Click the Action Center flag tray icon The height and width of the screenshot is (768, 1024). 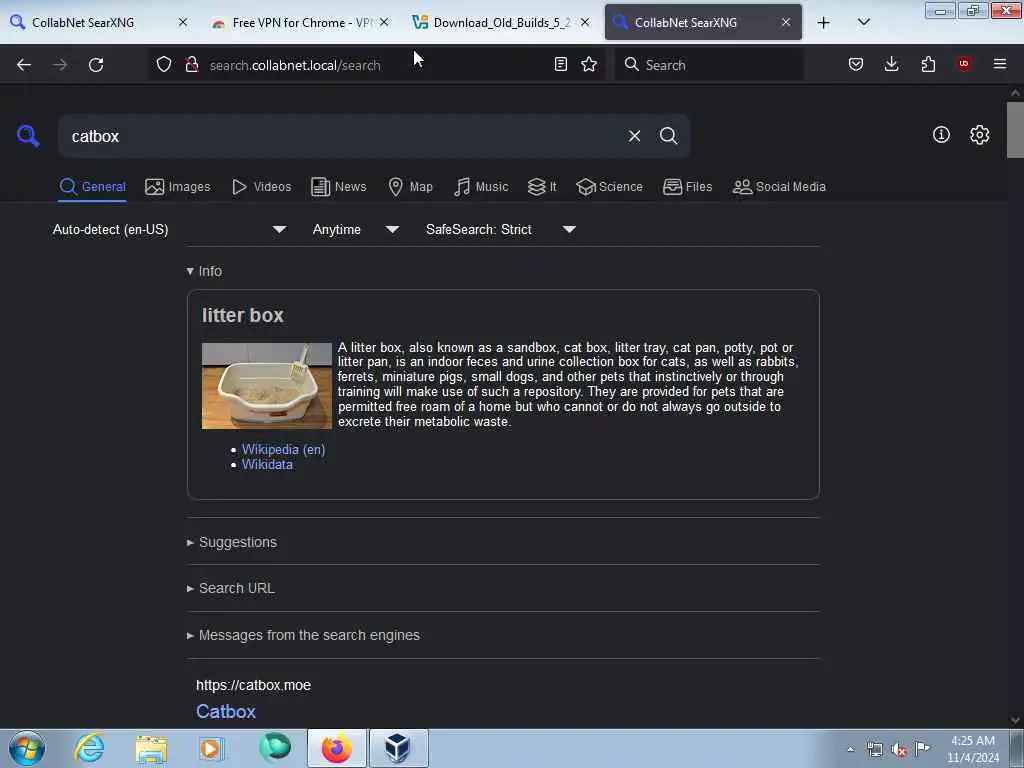point(922,748)
